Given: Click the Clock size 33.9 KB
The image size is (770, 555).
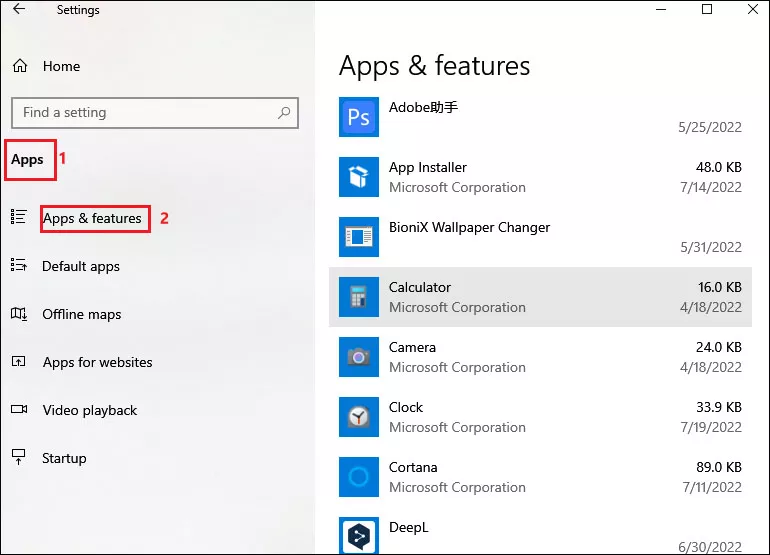Looking at the screenshot, I should (x=719, y=407).
